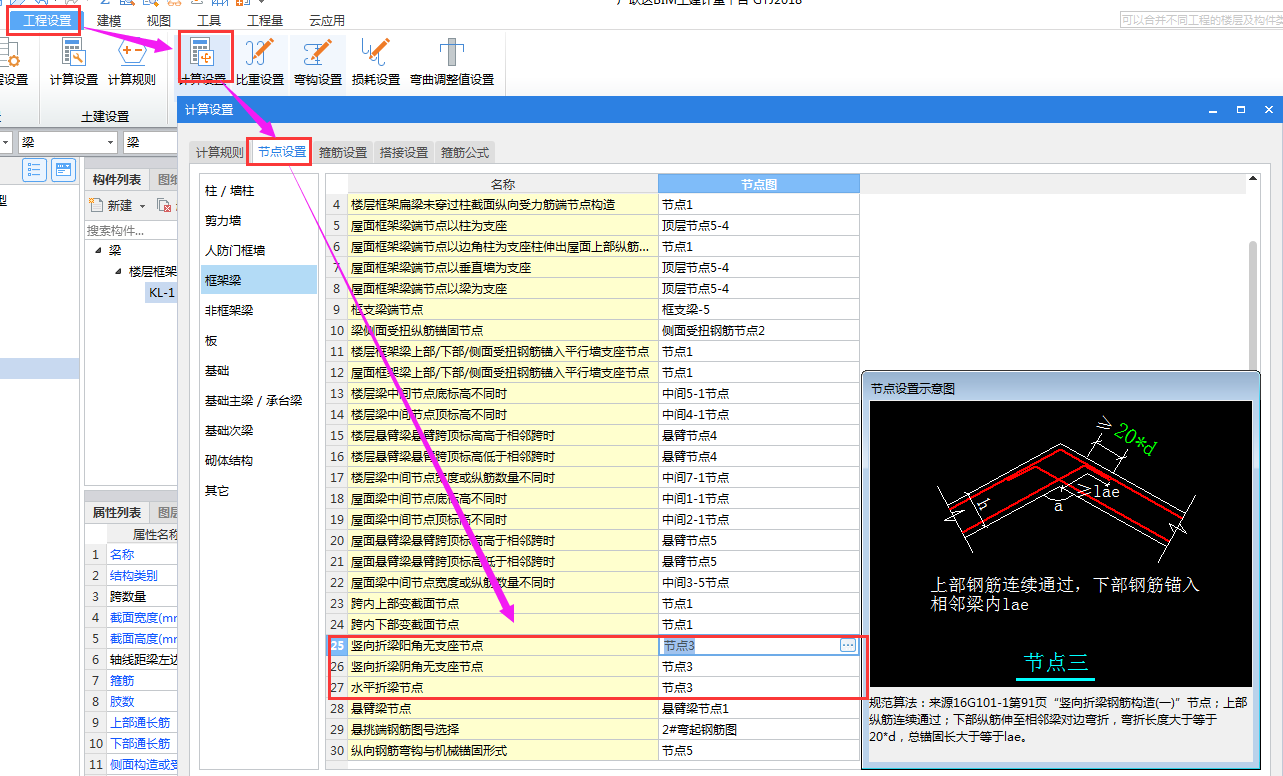Select 人防门框墙 category

(x=259, y=250)
